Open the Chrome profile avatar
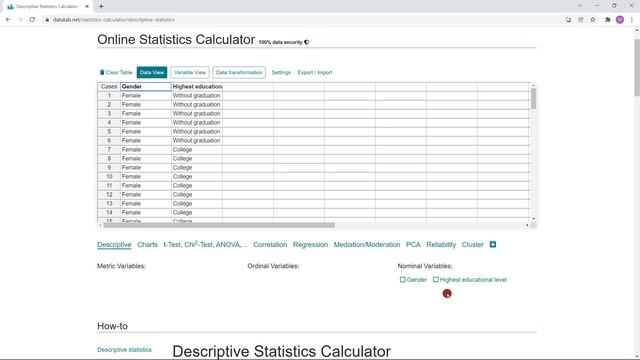 (620, 20)
